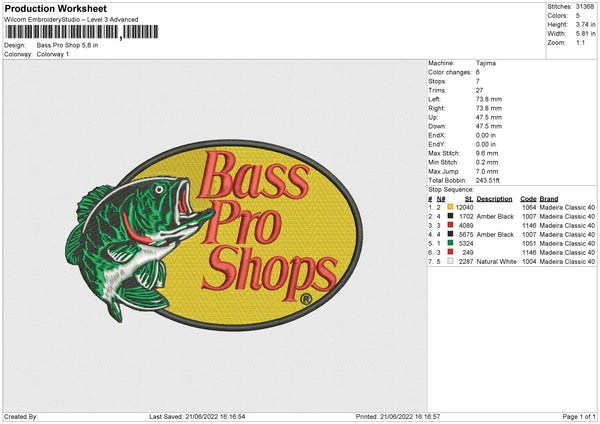Click the stitch count '12040' in row 1
Screen dimensions: 600x424
pyautogui.click(x=465, y=207)
